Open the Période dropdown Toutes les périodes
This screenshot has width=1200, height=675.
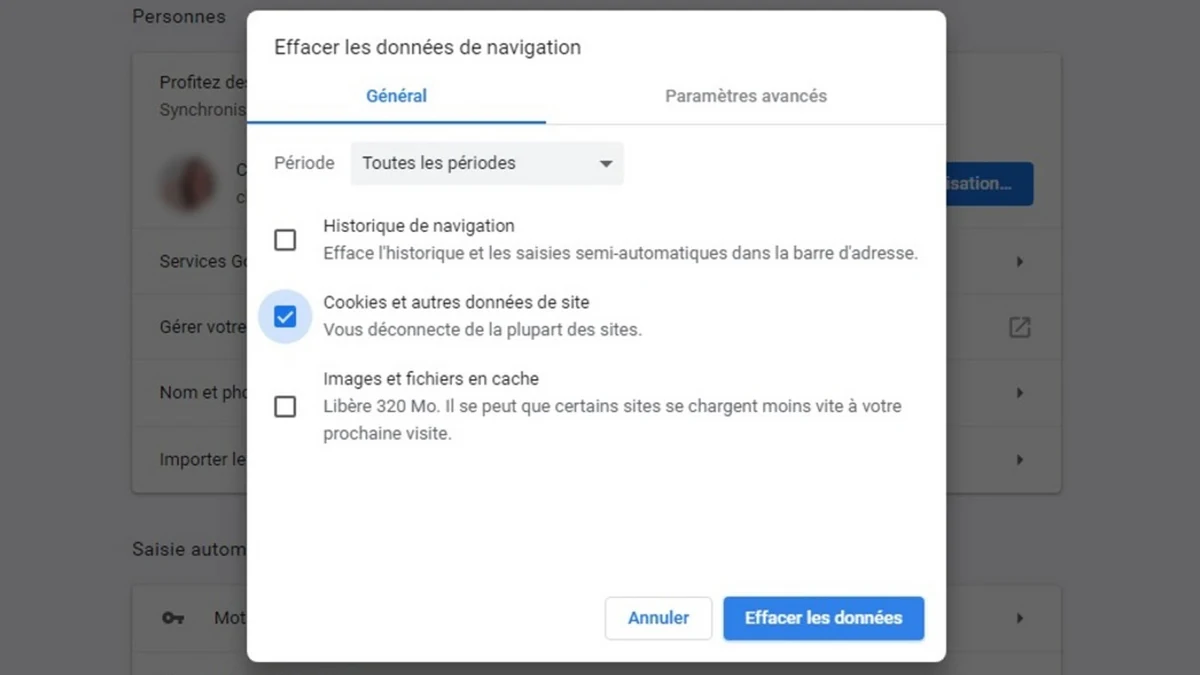click(x=487, y=163)
